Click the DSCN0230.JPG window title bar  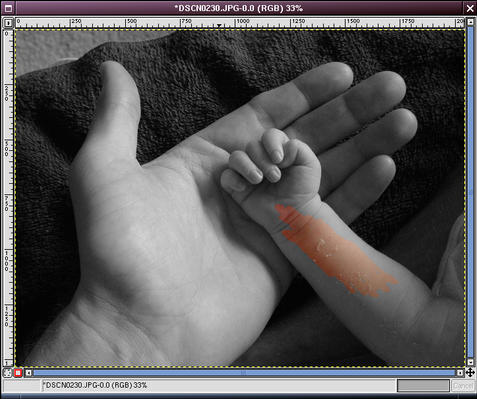[x=239, y=8]
